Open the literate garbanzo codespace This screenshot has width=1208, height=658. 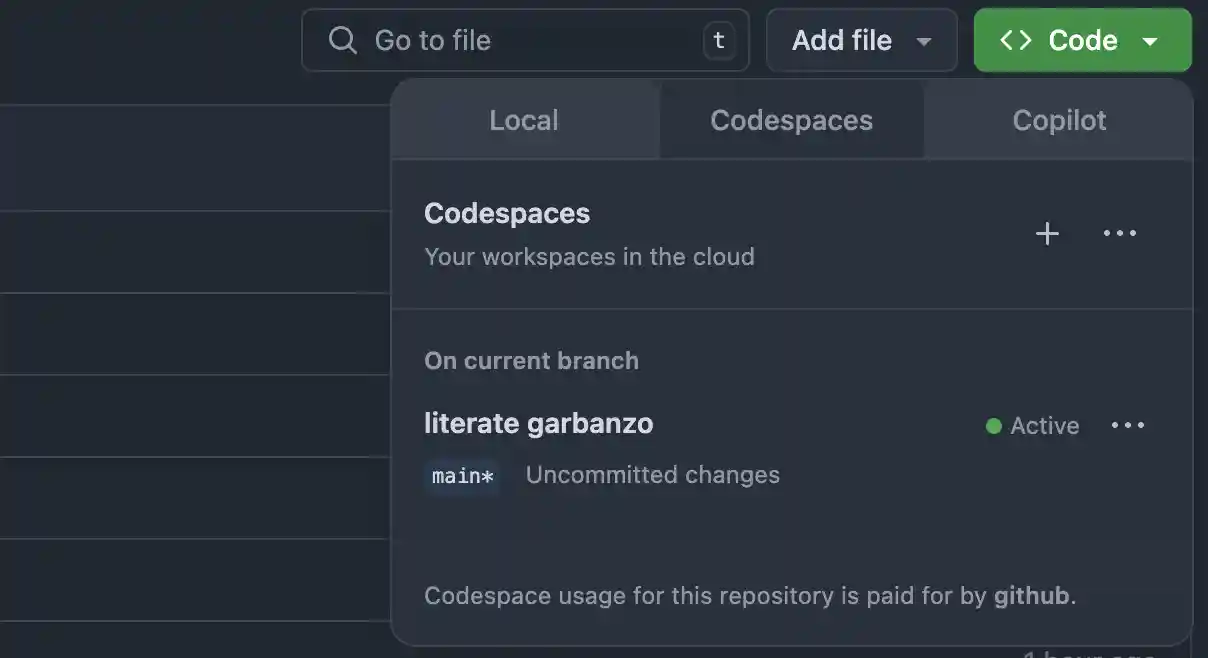(x=539, y=423)
